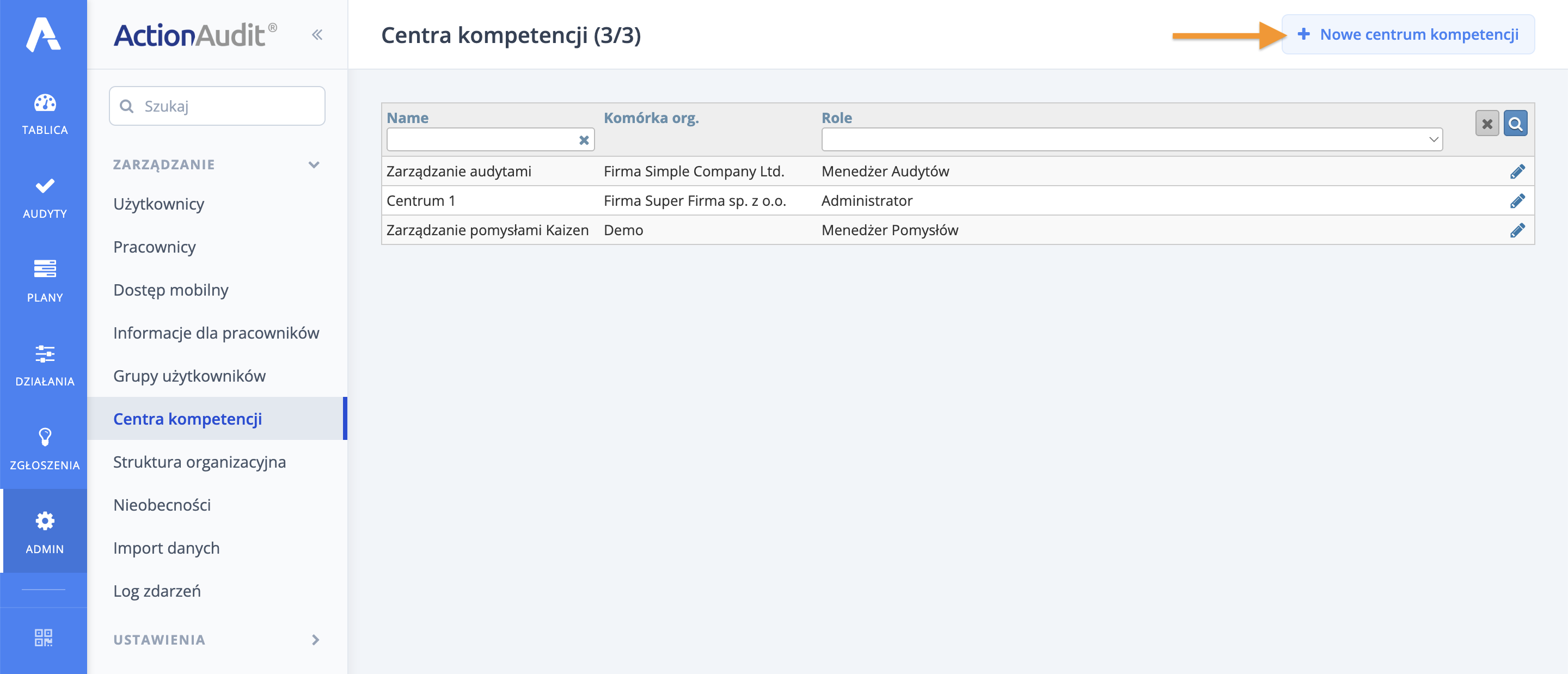Clear all table filters with X button
Image resolution: width=1568 pixels, height=674 pixels.
point(1486,124)
